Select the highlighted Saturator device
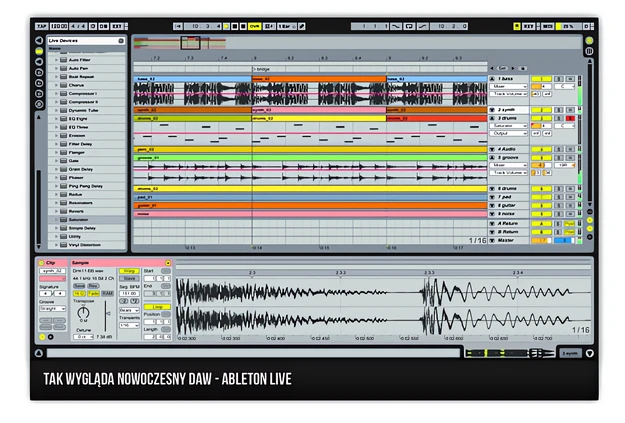Viewport: 625px width, 423px height. 87,220
